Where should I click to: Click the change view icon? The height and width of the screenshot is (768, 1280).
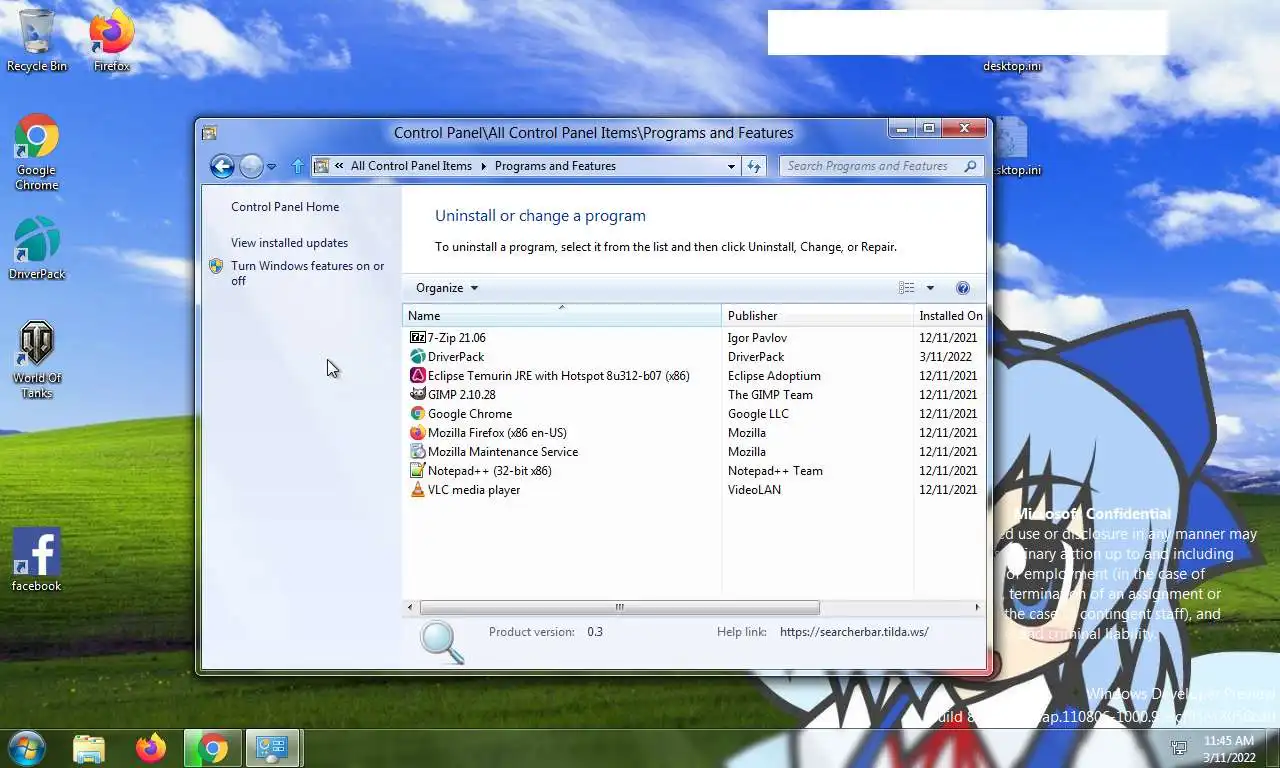pyautogui.click(x=906, y=288)
